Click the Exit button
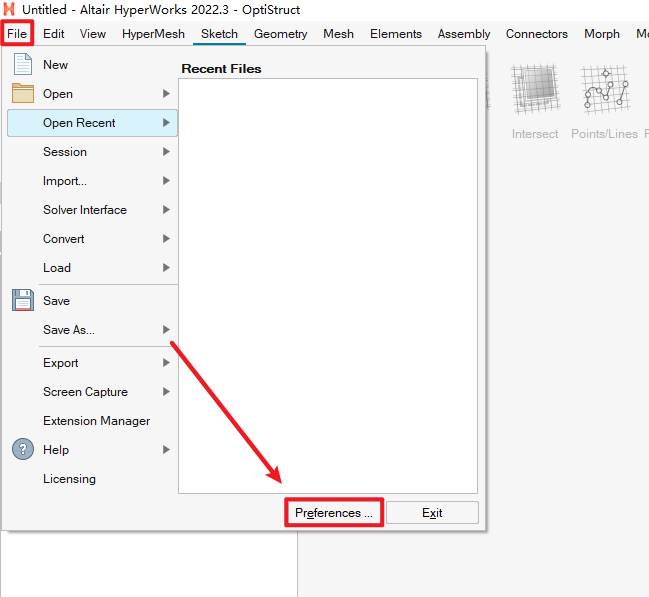Viewport: 649px width, 597px height. coord(432,513)
